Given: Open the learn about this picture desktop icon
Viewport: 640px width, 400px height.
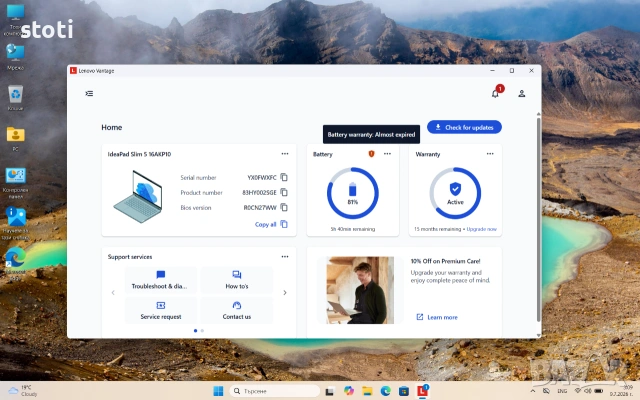Looking at the screenshot, I should click(x=16, y=223).
